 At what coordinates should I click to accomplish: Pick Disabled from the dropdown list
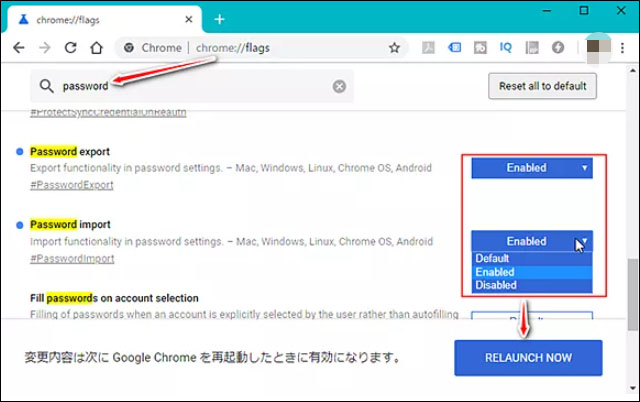(x=498, y=286)
